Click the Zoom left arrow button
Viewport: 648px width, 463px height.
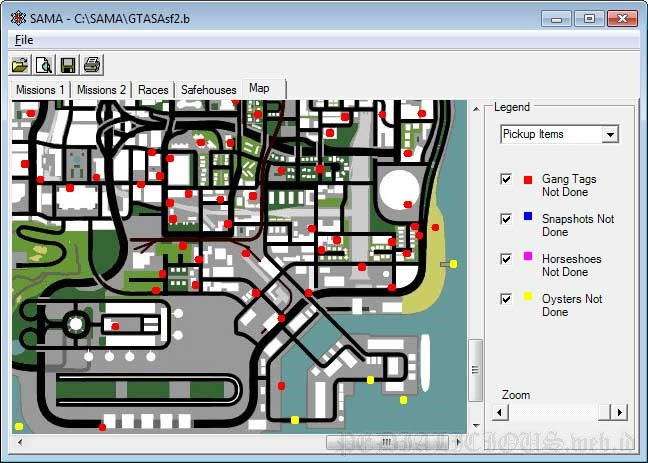500,412
